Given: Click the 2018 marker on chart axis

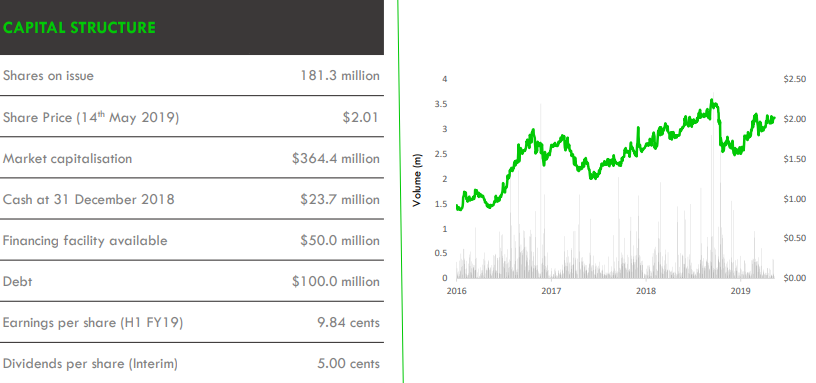Looking at the screenshot, I should pyautogui.click(x=646, y=291).
